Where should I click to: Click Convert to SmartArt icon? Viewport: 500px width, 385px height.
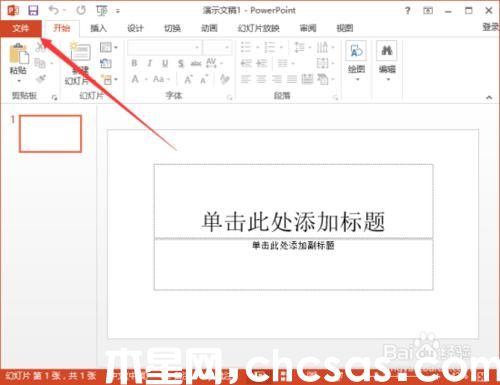[323, 79]
